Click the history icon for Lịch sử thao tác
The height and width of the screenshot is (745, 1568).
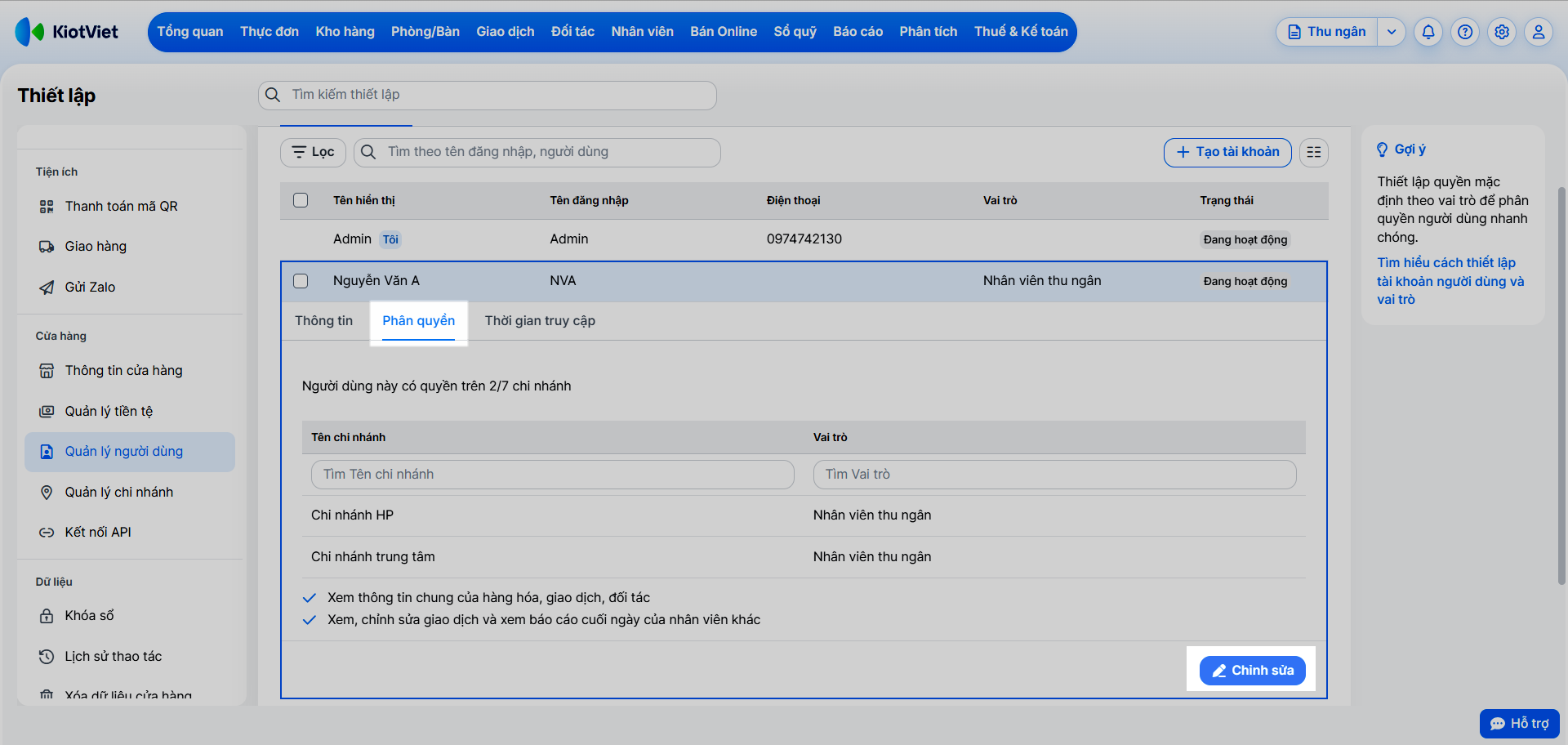point(47,657)
